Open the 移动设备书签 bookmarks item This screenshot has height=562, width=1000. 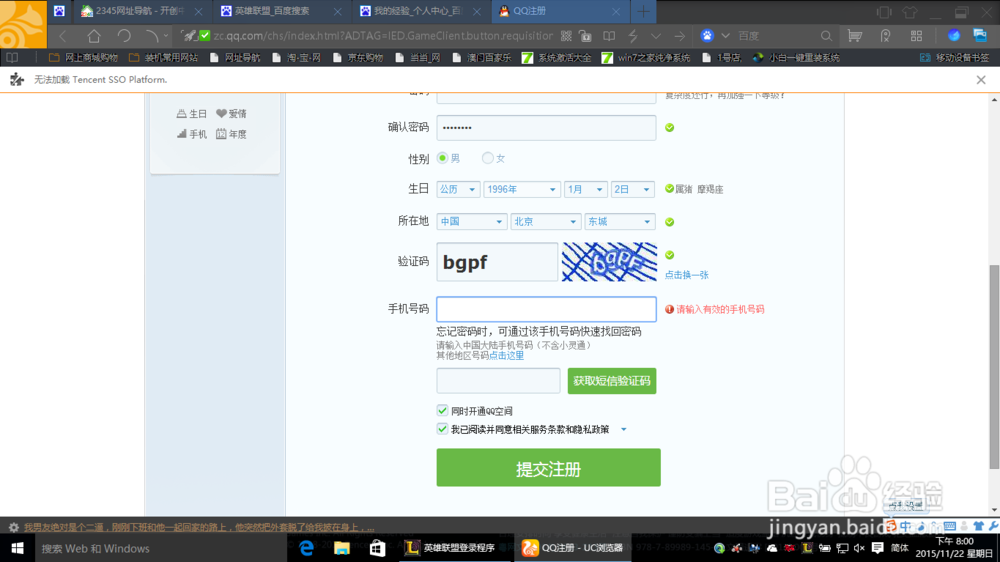[955, 57]
